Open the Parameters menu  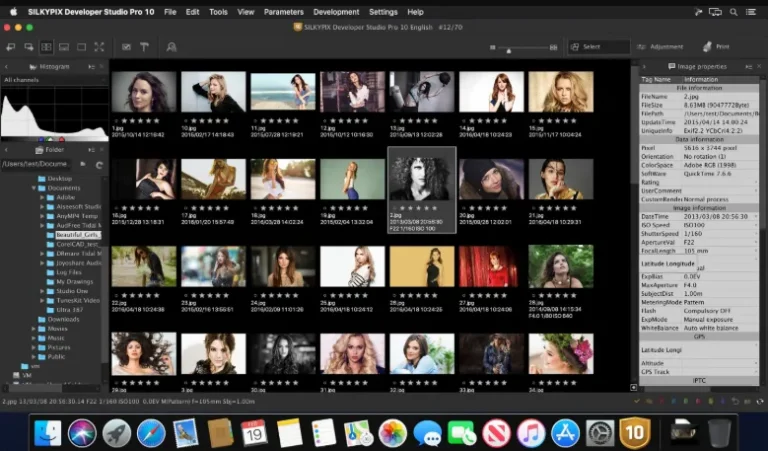284,12
